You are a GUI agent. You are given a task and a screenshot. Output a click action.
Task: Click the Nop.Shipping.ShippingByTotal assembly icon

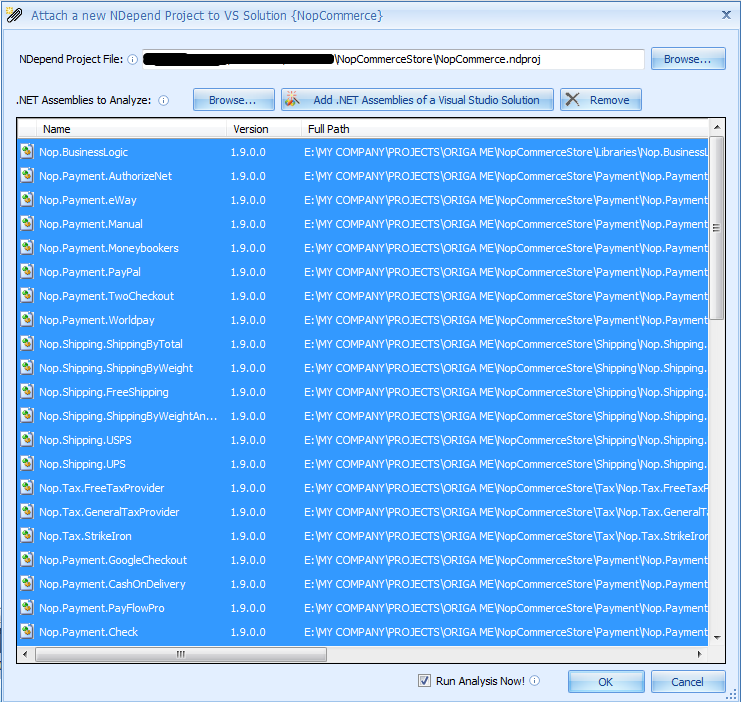pyautogui.click(x=27, y=344)
